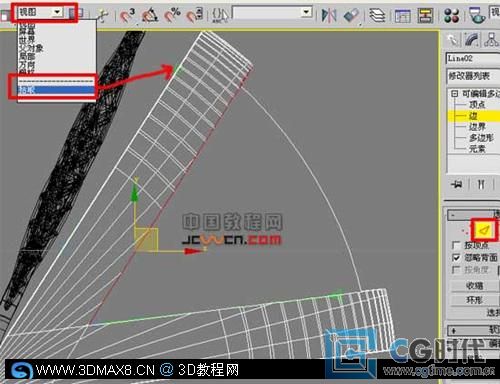Choose 栅格 in coordinate system list
This screenshot has width=500, height=384.
tap(27, 72)
